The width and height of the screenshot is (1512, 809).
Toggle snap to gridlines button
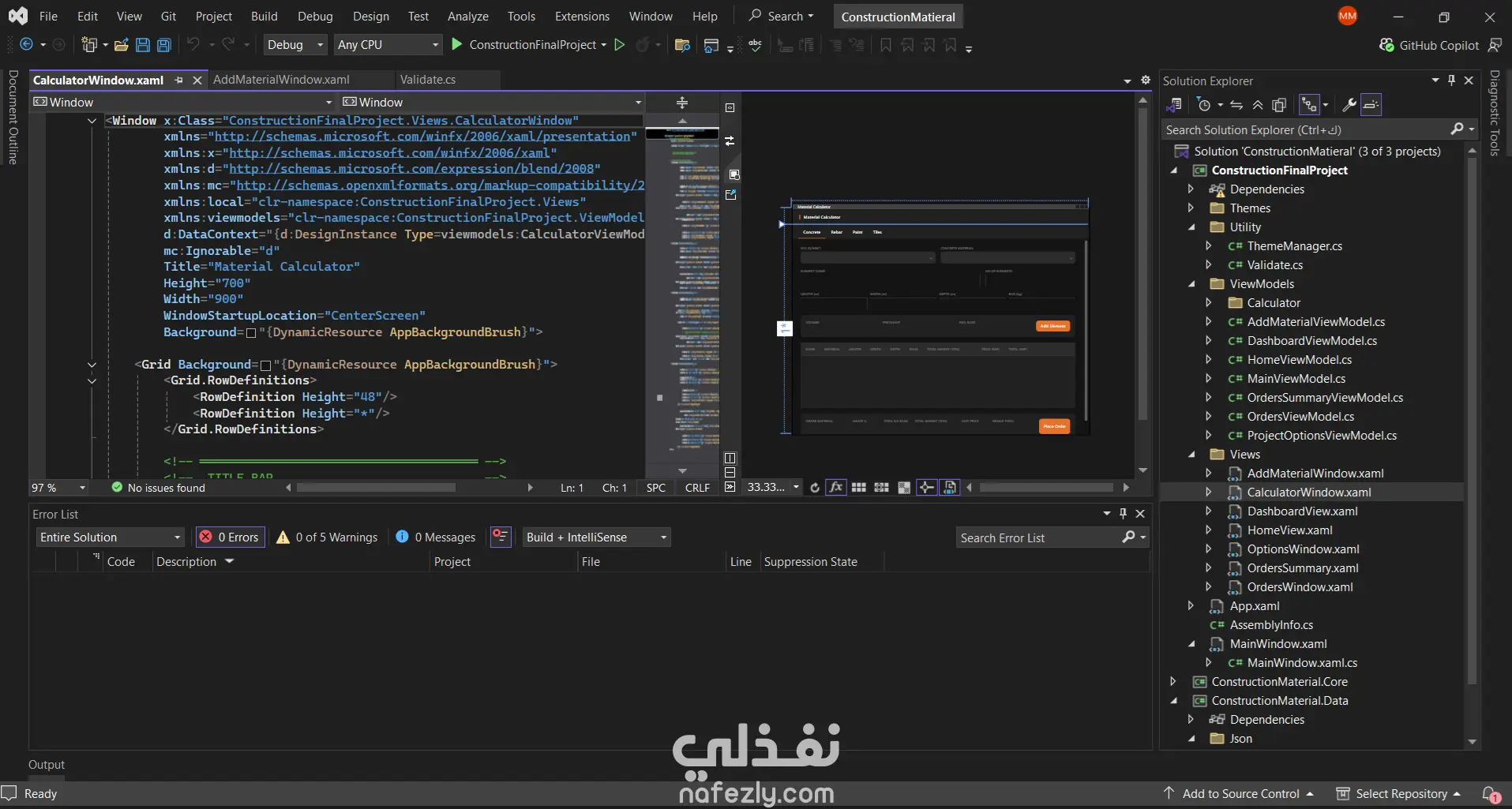pos(882,488)
